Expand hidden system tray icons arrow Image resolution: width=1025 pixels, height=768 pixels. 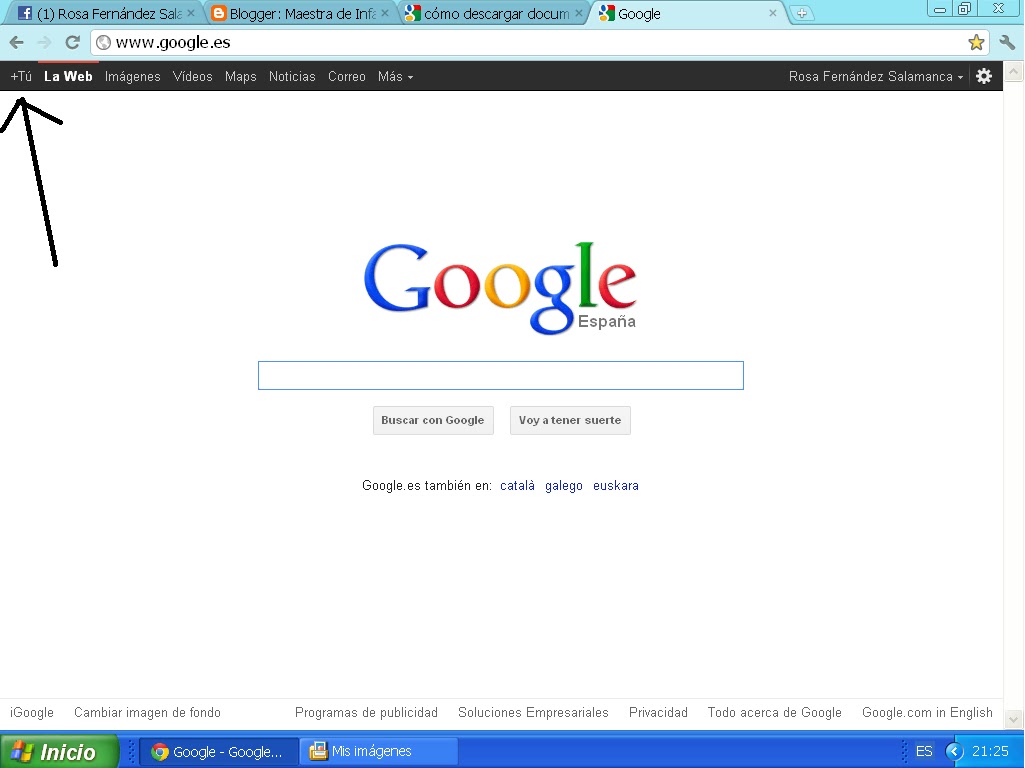[x=955, y=752]
